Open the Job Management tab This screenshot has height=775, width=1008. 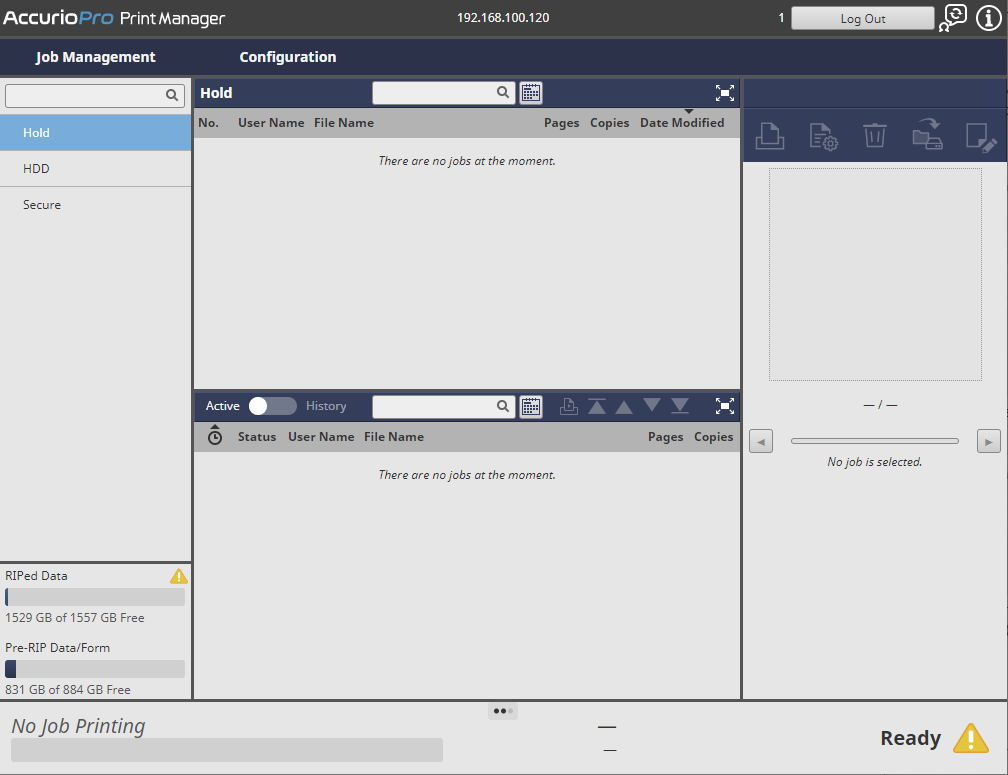[95, 57]
